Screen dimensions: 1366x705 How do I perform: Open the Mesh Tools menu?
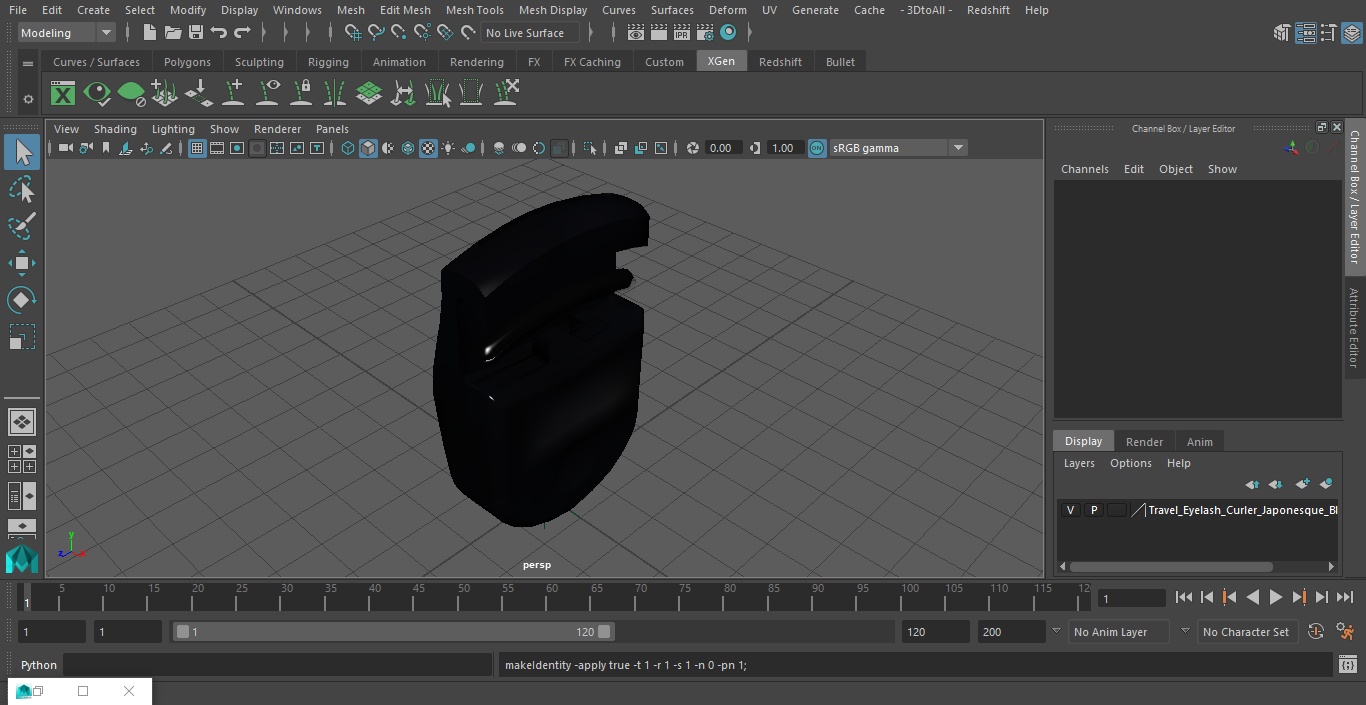474,10
